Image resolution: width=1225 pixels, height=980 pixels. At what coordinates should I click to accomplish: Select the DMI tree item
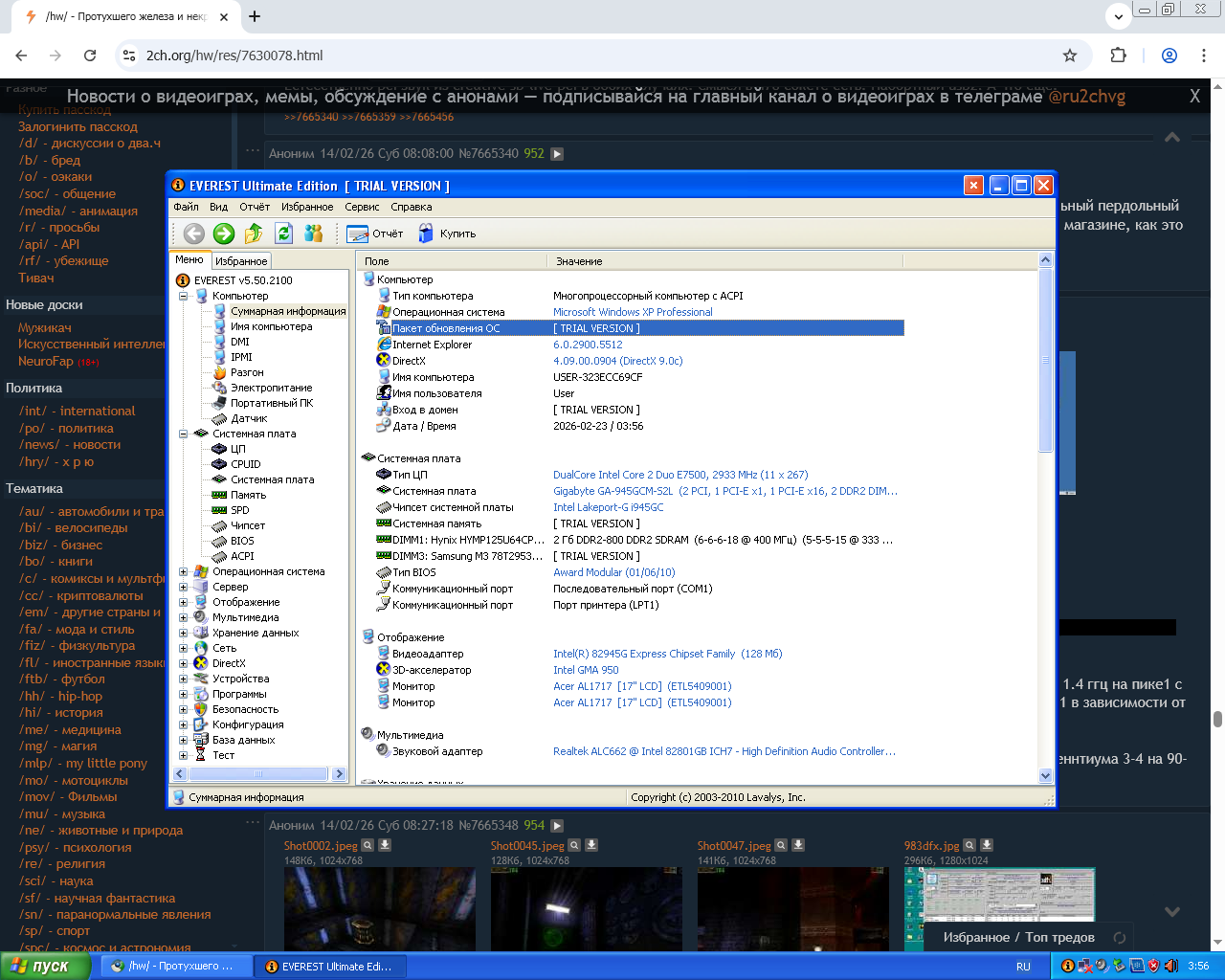(240, 342)
